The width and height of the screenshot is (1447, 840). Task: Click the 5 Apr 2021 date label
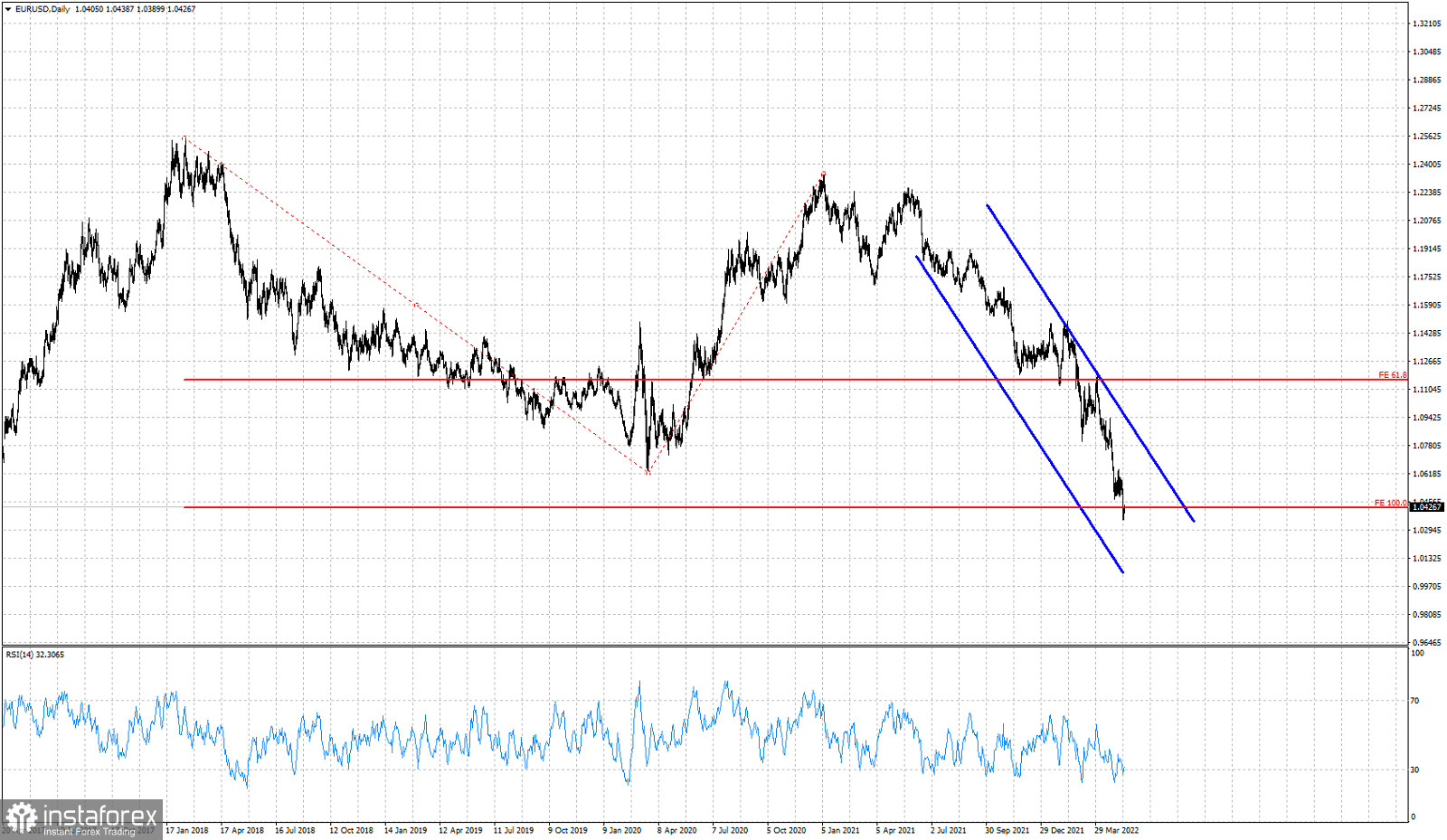click(x=895, y=830)
